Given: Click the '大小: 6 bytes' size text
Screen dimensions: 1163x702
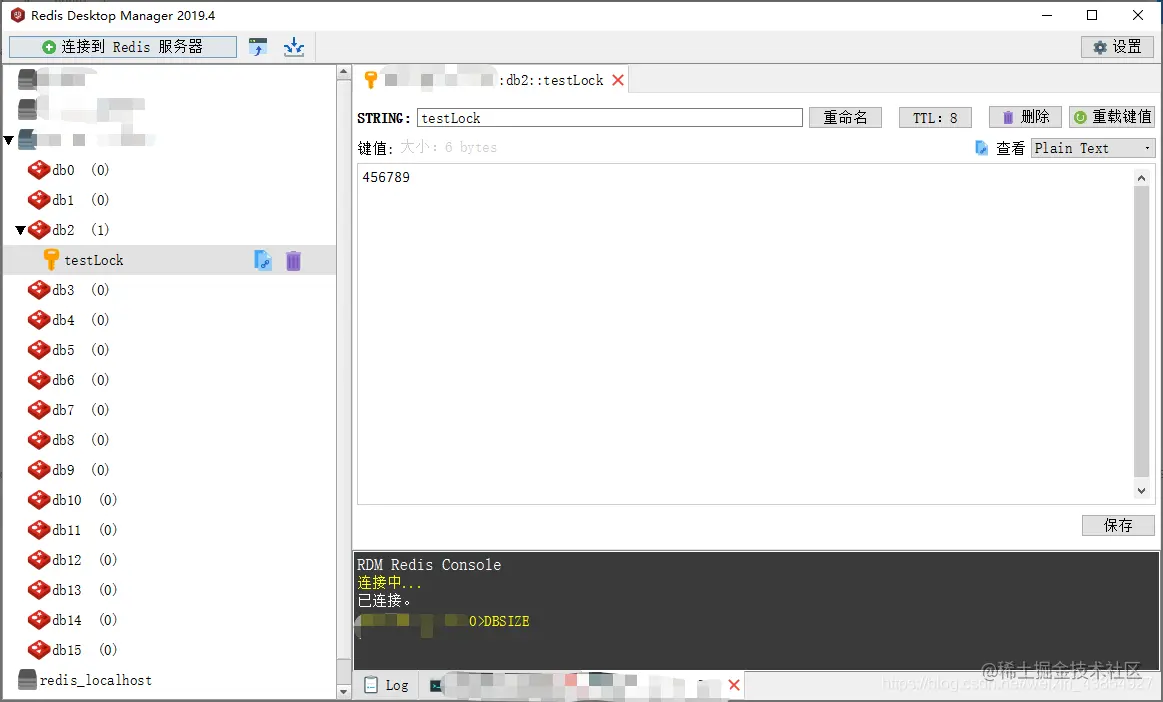Looking at the screenshot, I should pos(449,147).
